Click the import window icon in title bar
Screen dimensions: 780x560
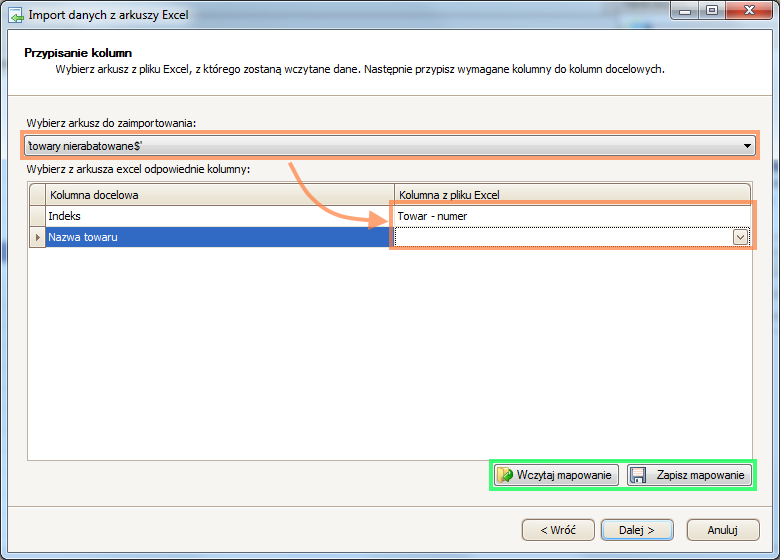point(15,15)
